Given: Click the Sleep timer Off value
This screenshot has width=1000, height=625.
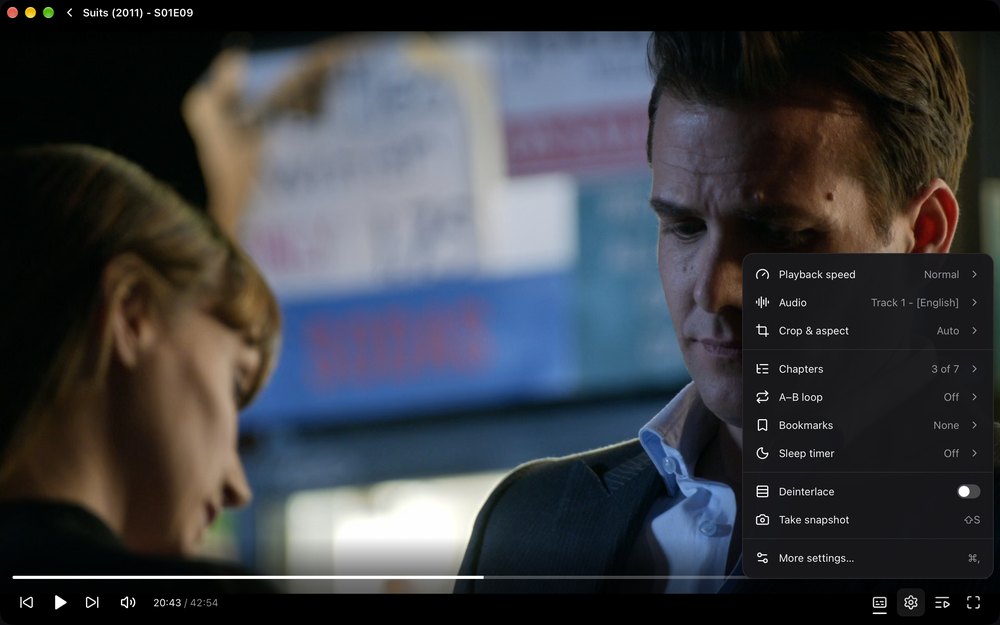Looking at the screenshot, I should coord(951,453).
